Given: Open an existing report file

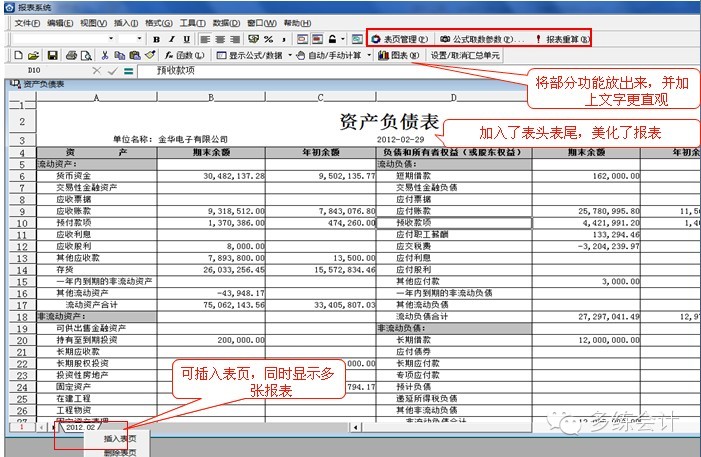Looking at the screenshot, I should (33, 55).
